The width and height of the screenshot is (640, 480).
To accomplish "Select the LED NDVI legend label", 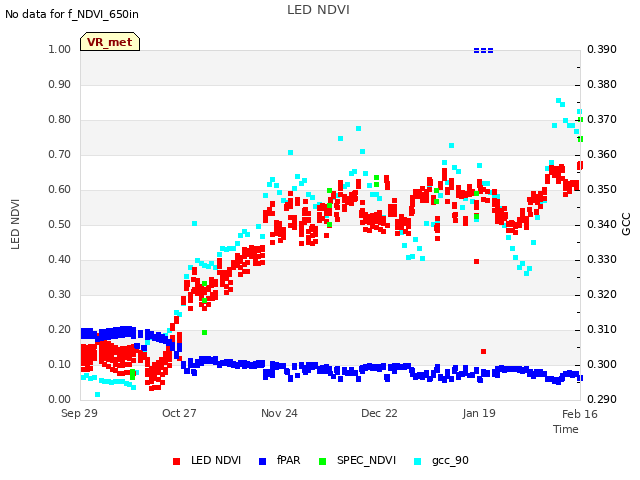I will point(216,460).
